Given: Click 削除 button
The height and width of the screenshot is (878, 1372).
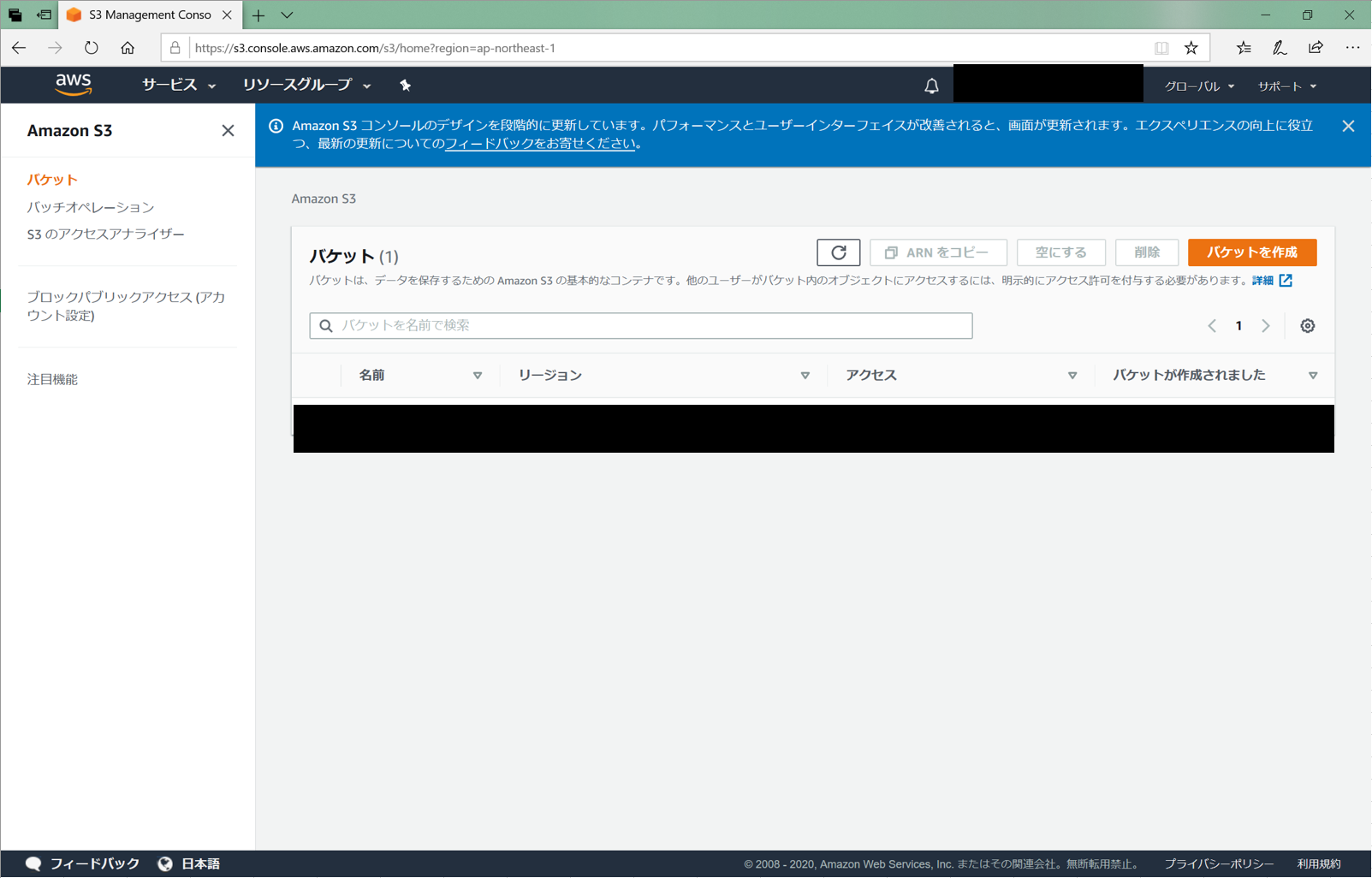Looking at the screenshot, I should coord(1147,252).
